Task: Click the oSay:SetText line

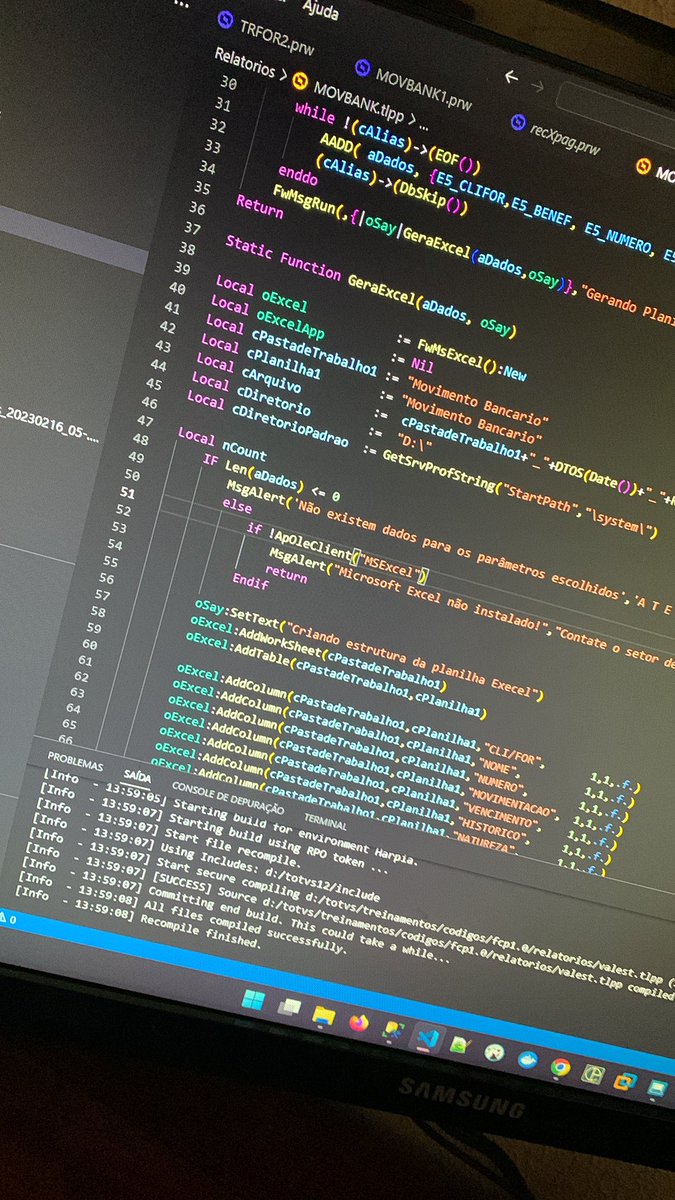Action: 368,648
